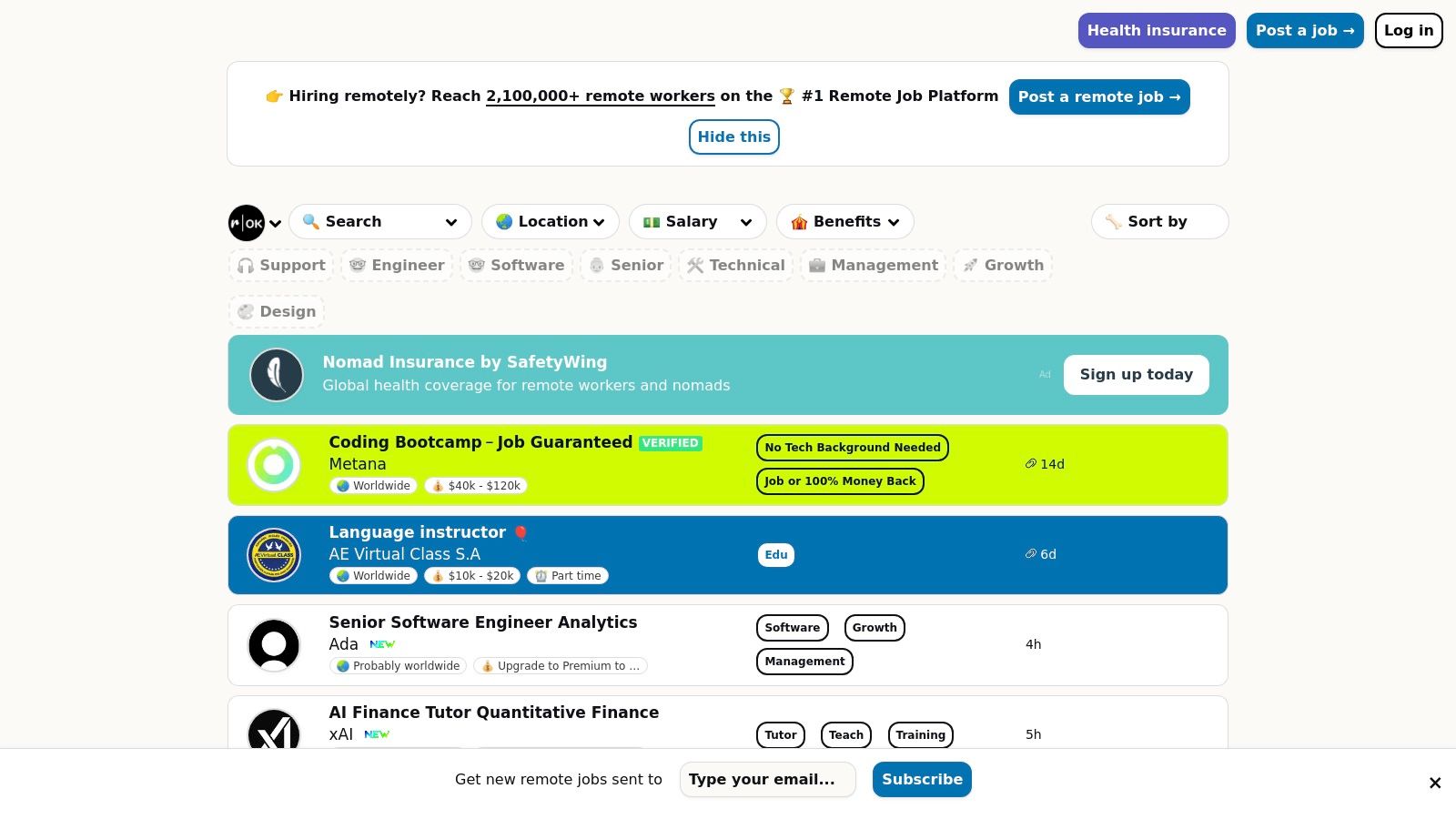
Task: Open the Salary filter dropdown
Action: (x=697, y=222)
